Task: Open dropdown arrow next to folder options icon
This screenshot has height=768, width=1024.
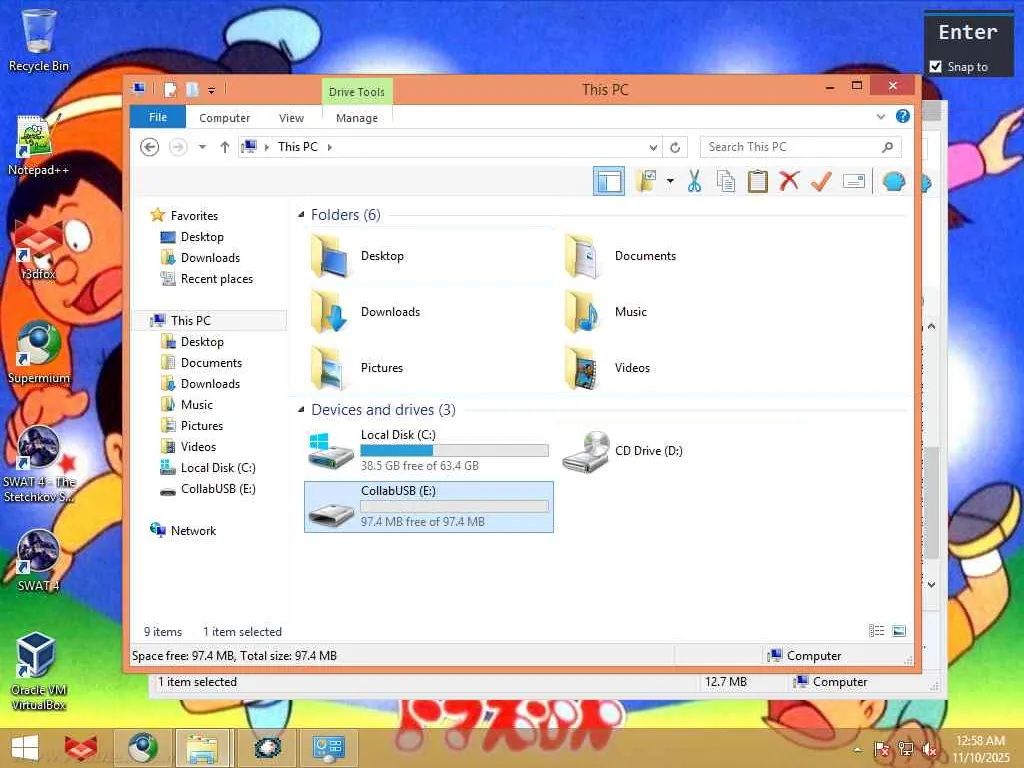Action: 670,181
